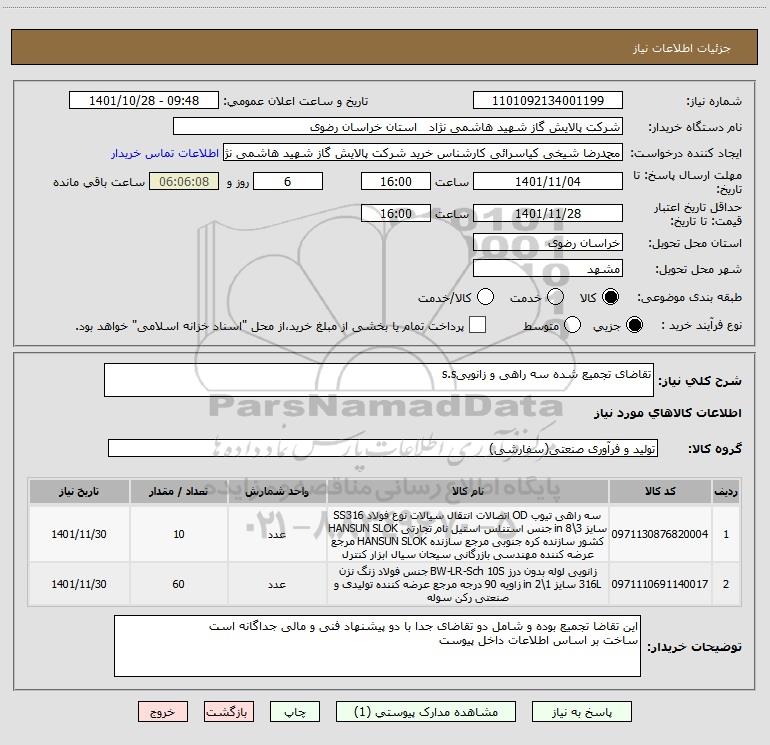
Task: Click the need number field 1101092134001199
Action: click(x=548, y=100)
